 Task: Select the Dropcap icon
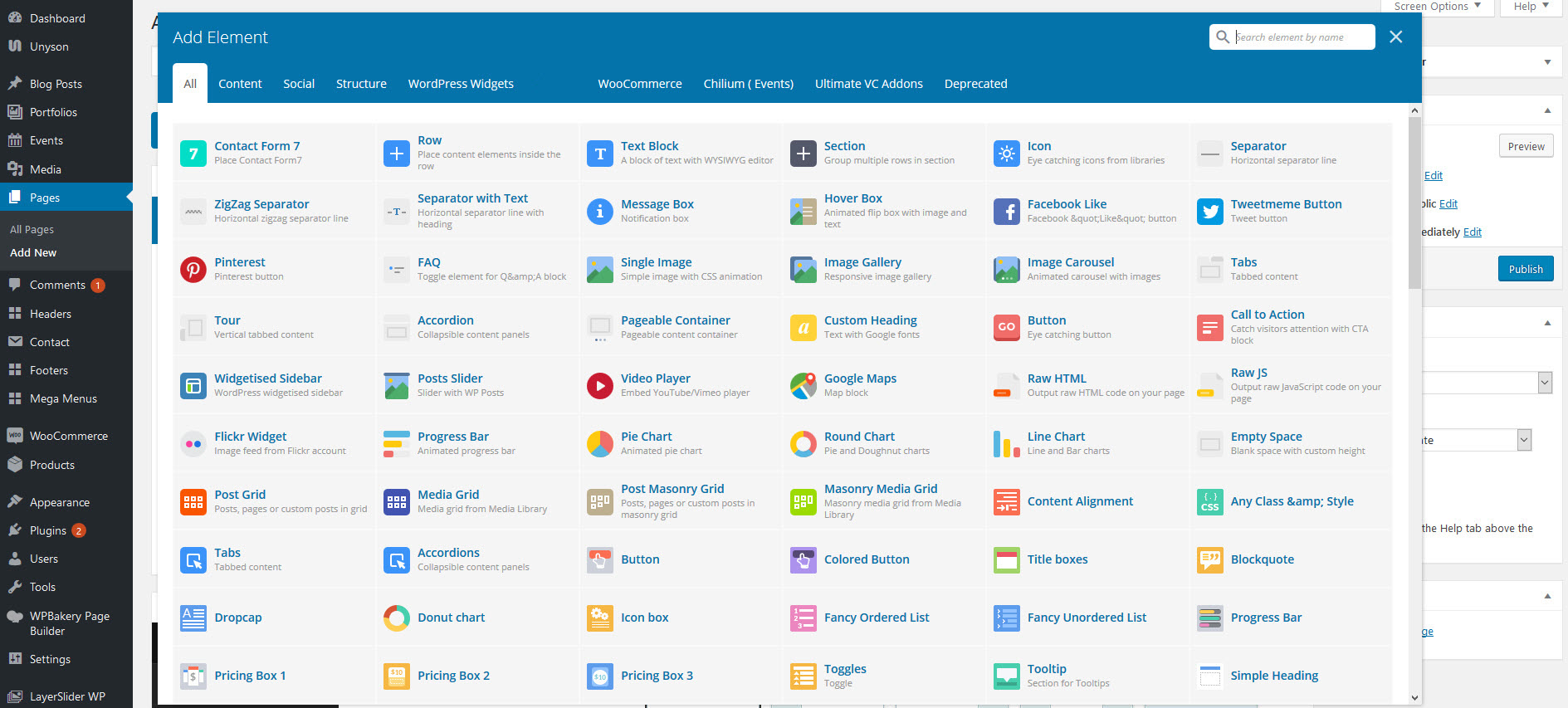[x=193, y=618]
